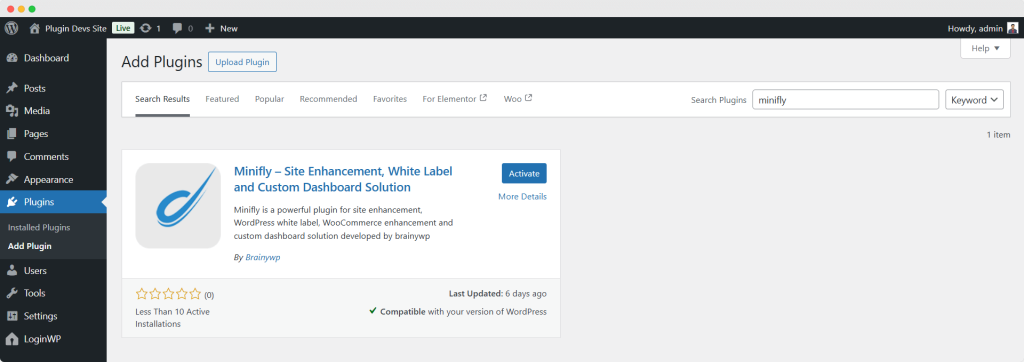Click the five-star rating row
1024x362 pixels.
pos(169,294)
